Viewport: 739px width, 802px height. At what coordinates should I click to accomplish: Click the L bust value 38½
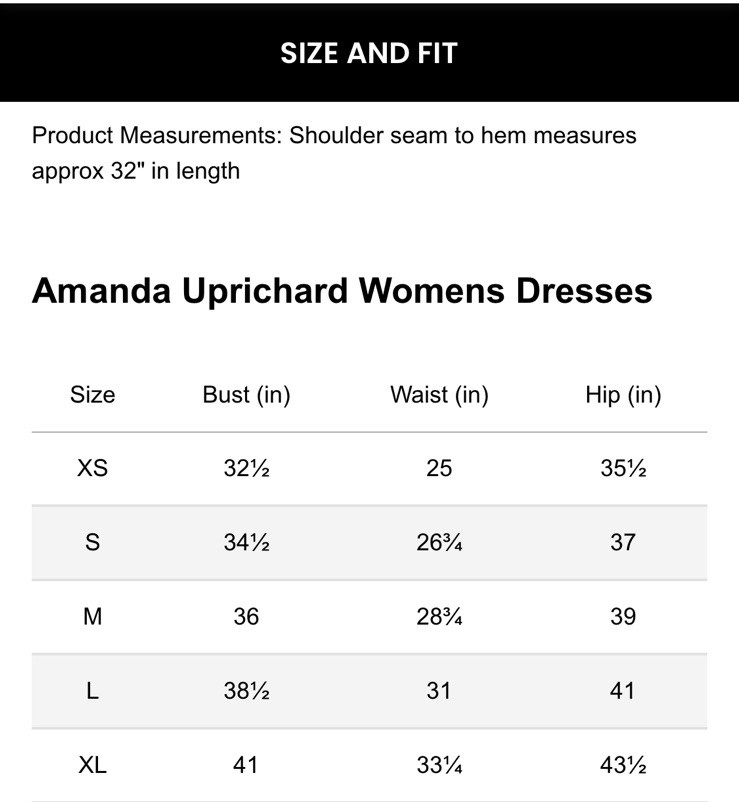point(246,690)
